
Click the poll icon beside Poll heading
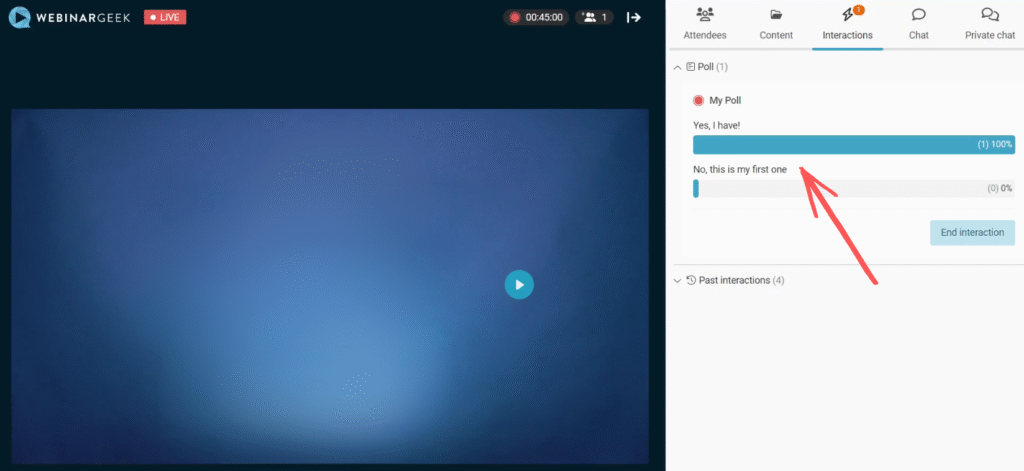click(x=691, y=67)
